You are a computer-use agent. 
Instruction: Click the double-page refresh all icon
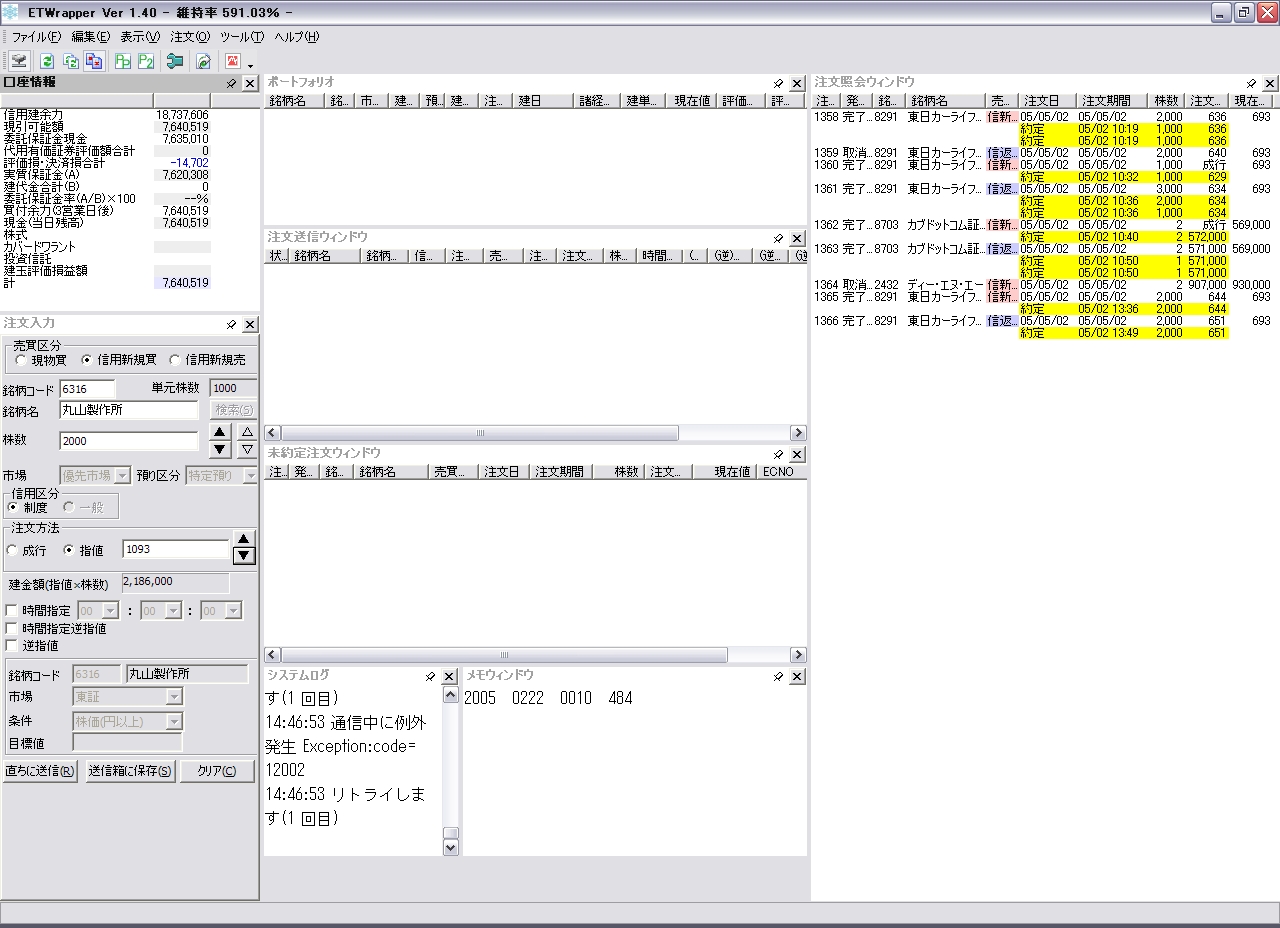[71, 61]
